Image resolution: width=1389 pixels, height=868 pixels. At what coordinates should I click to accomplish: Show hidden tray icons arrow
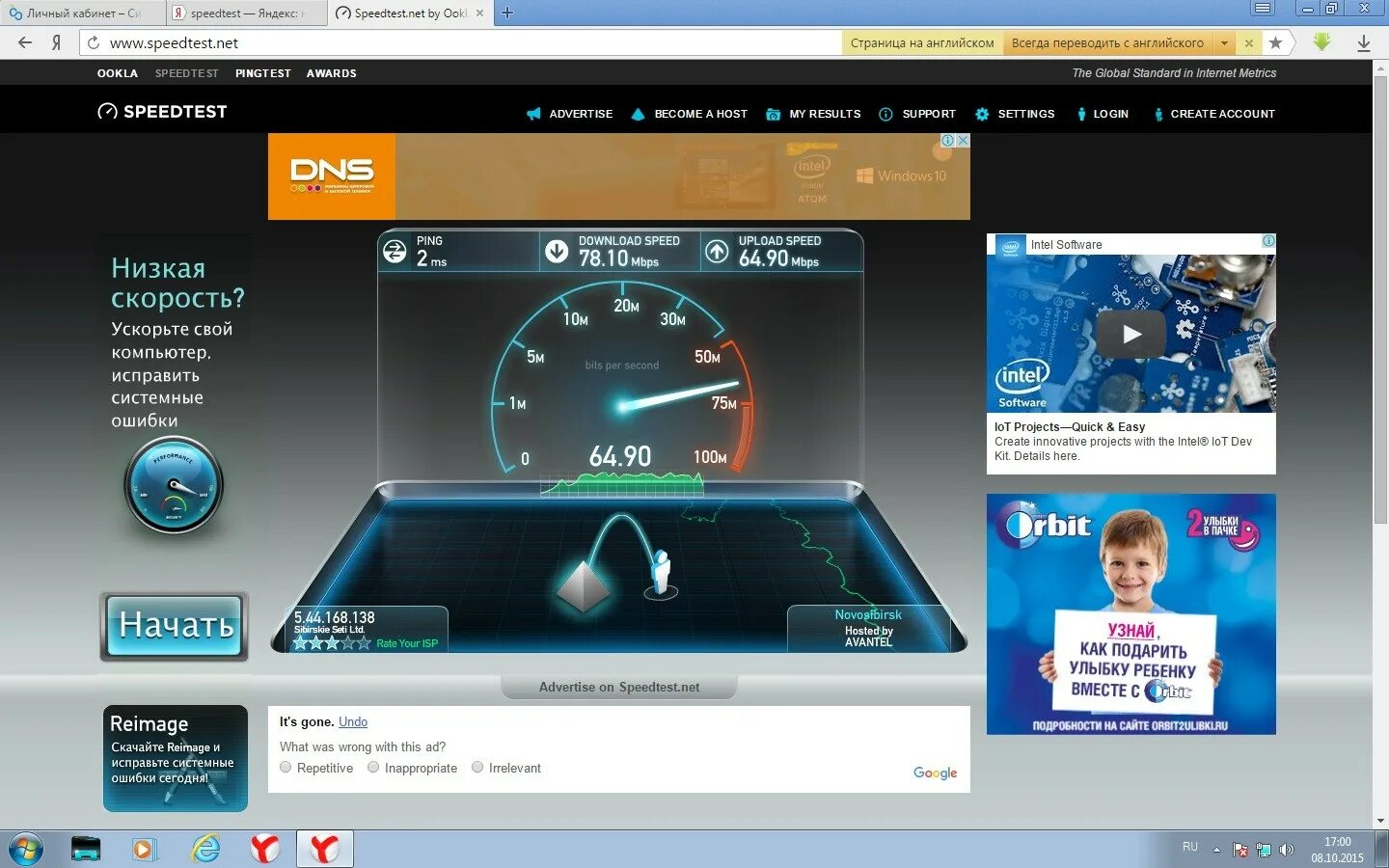1216,850
